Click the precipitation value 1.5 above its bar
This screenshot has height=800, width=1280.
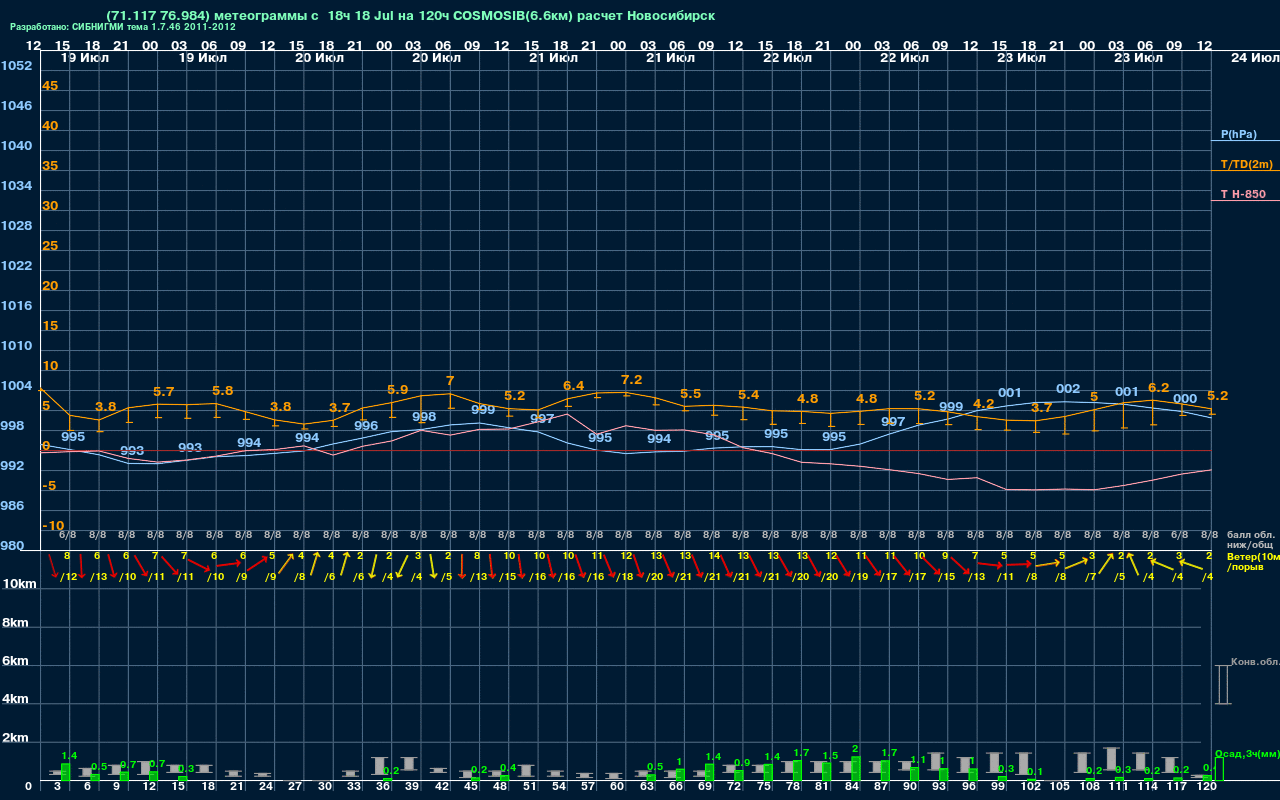pos(830,756)
